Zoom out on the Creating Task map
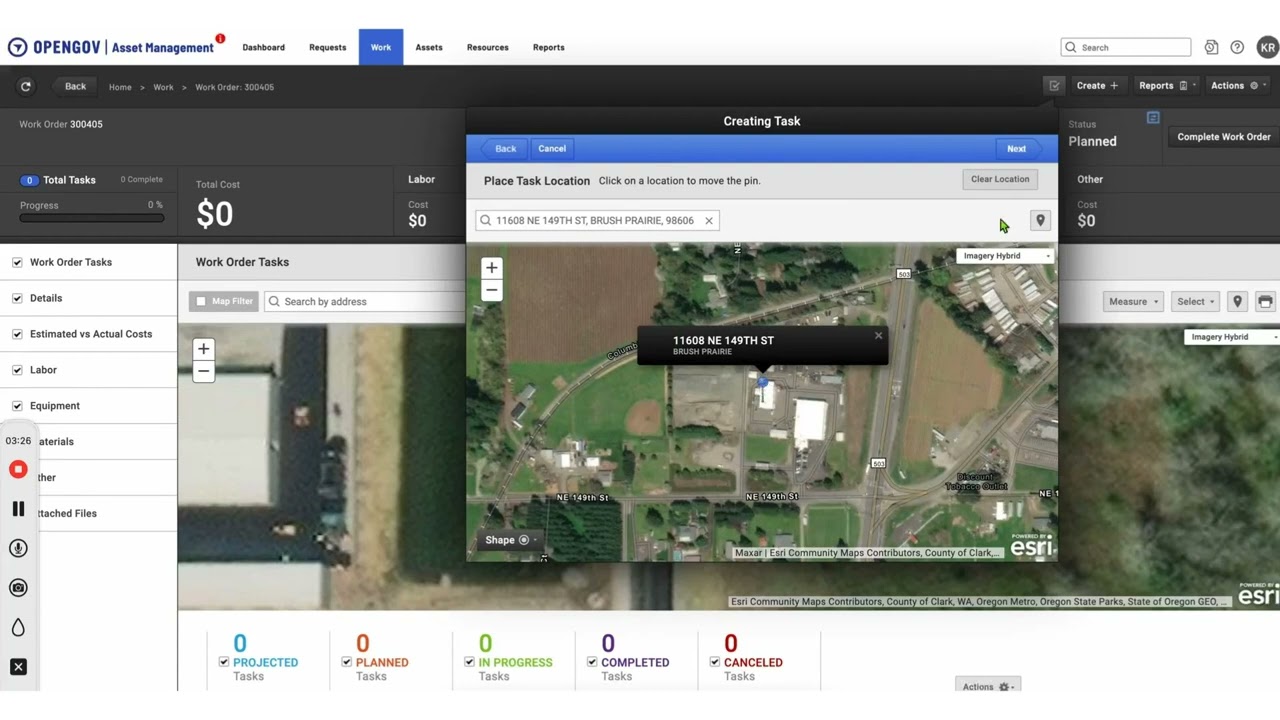Screen dimensions: 1280x720 click(491, 290)
